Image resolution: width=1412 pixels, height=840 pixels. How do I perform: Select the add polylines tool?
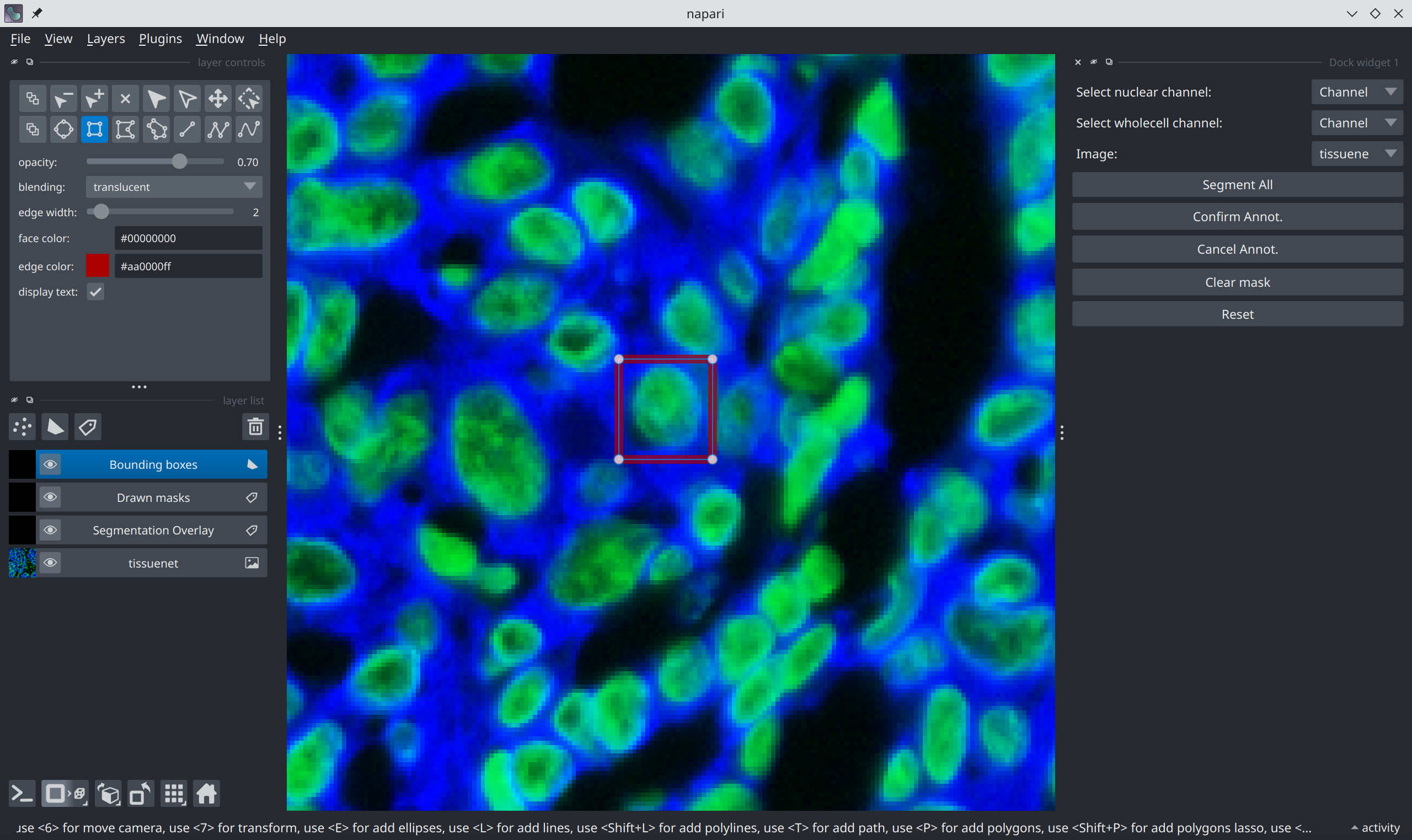pos(218,130)
